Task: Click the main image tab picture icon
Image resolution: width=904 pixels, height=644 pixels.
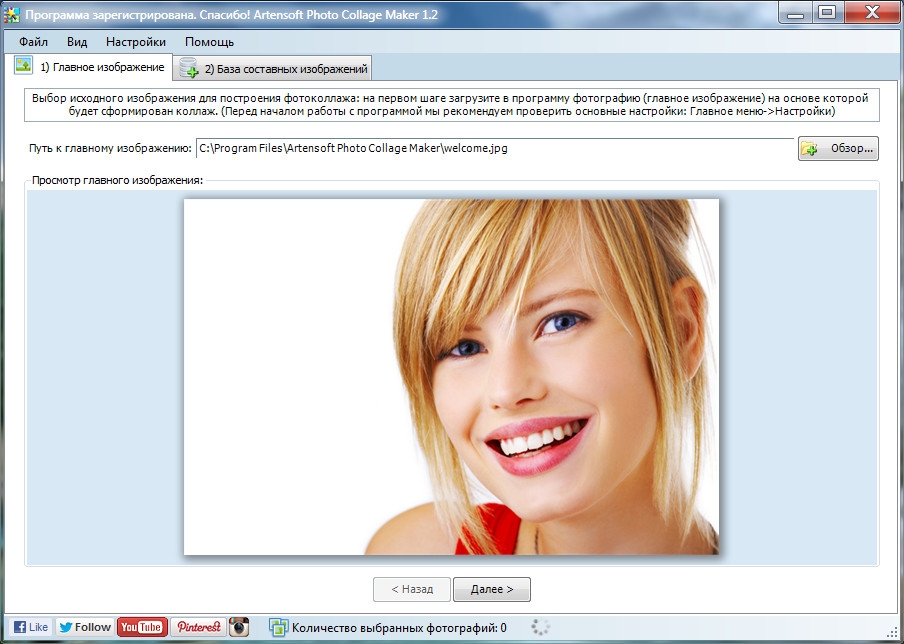Action: [24, 65]
